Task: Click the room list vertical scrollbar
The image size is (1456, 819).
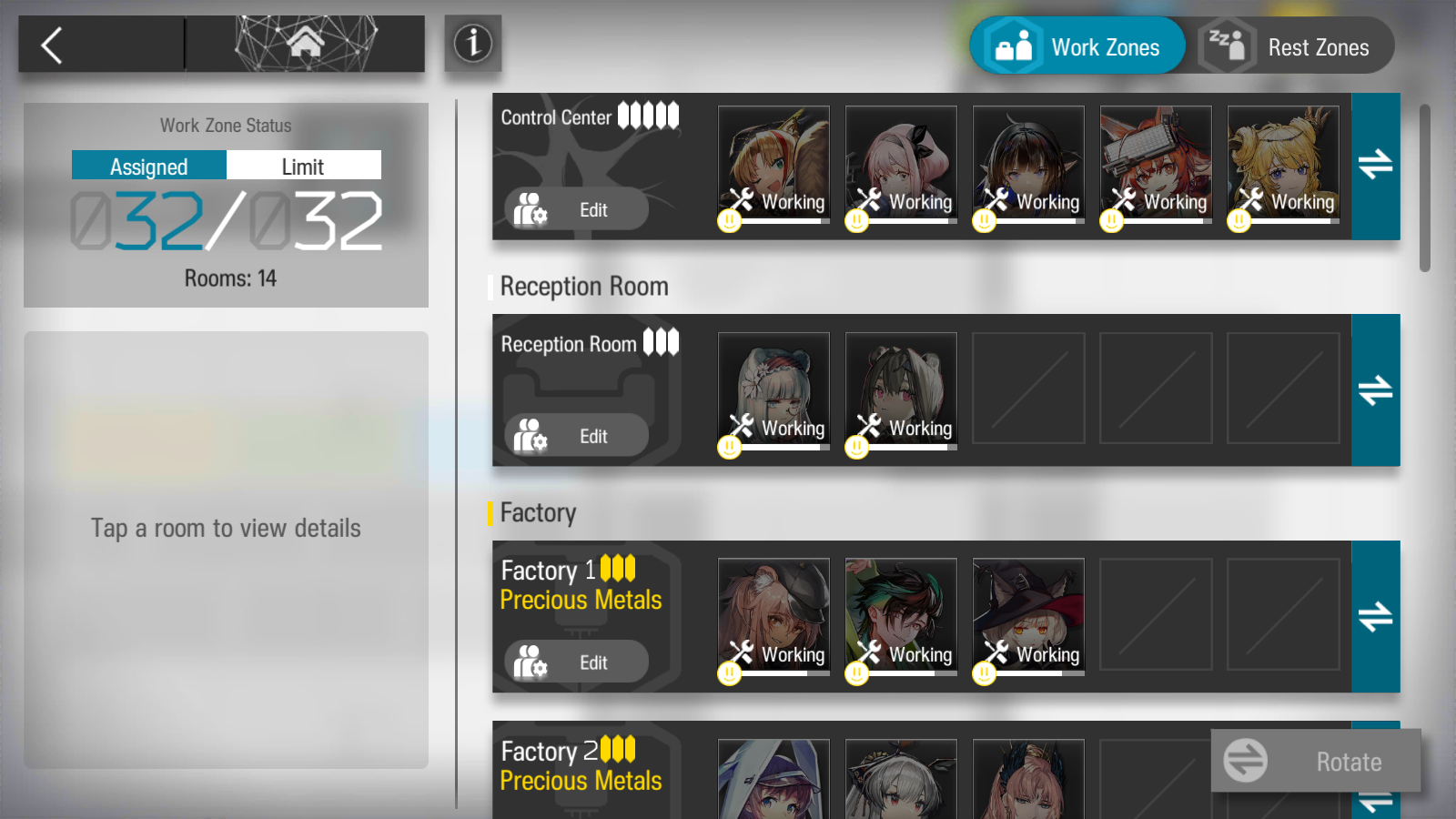Action: click(1425, 187)
